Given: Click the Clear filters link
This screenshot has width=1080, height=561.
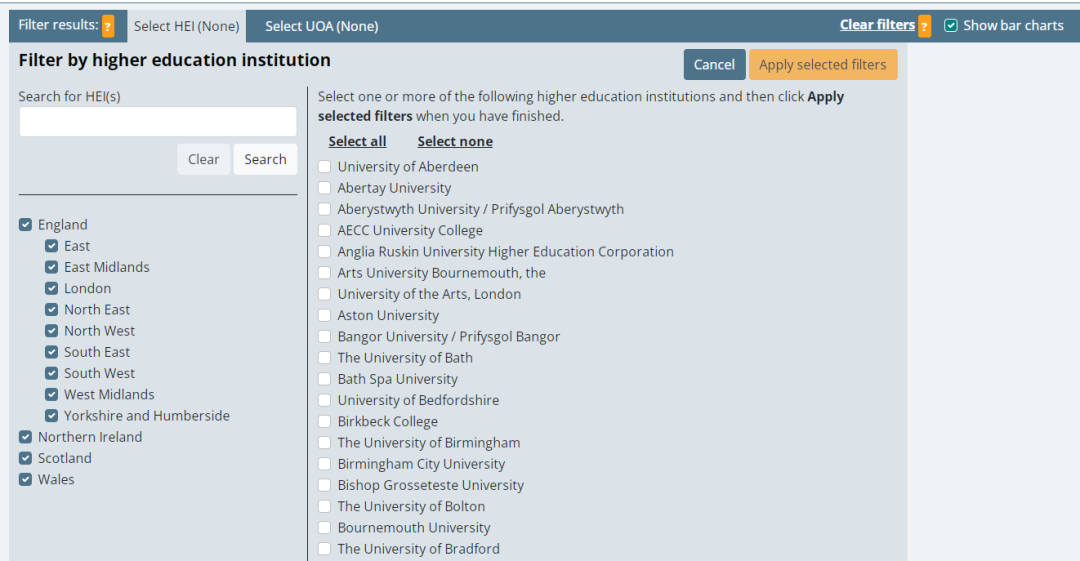Looking at the screenshot, I should [877, 25].
